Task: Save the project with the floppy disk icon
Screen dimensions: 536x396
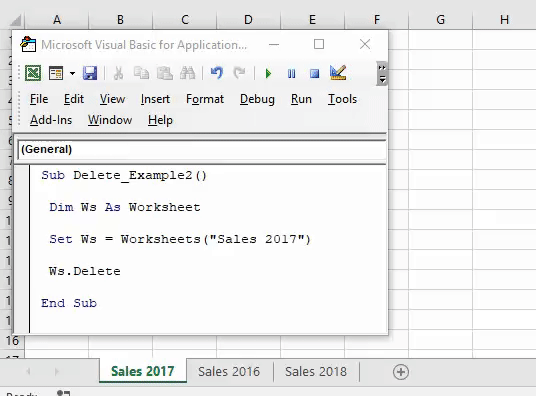Action: coord(90,73)
